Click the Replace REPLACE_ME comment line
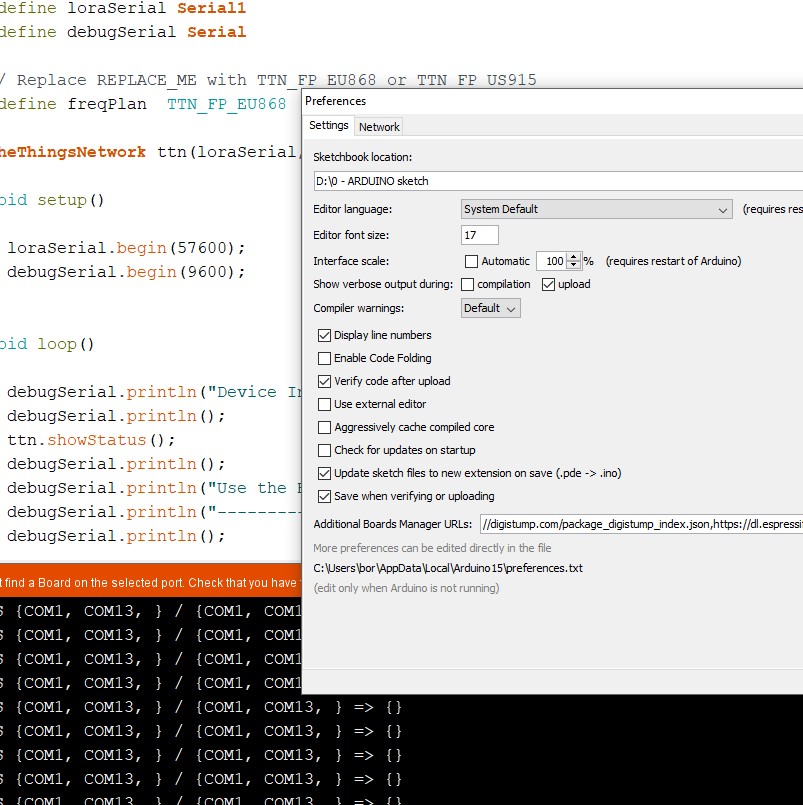Image resolution: width=803 pixels, height=805 pixels. coord(268,80)
